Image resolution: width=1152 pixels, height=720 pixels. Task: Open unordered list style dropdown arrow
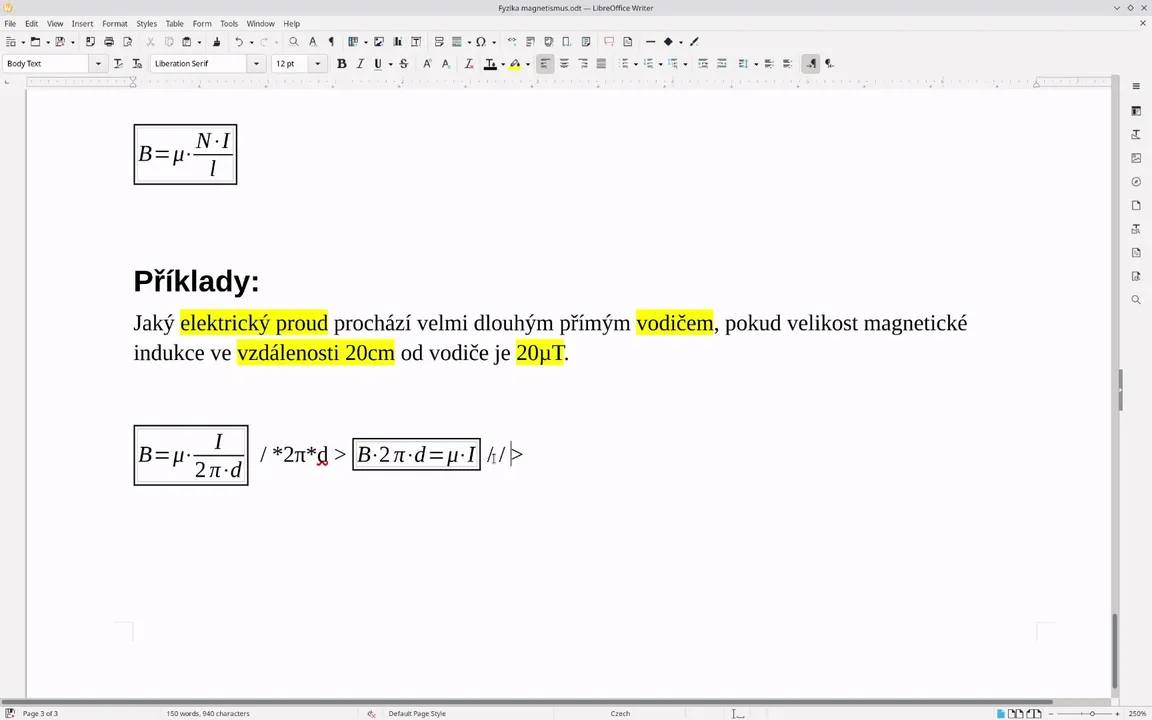tap(636, 65)
